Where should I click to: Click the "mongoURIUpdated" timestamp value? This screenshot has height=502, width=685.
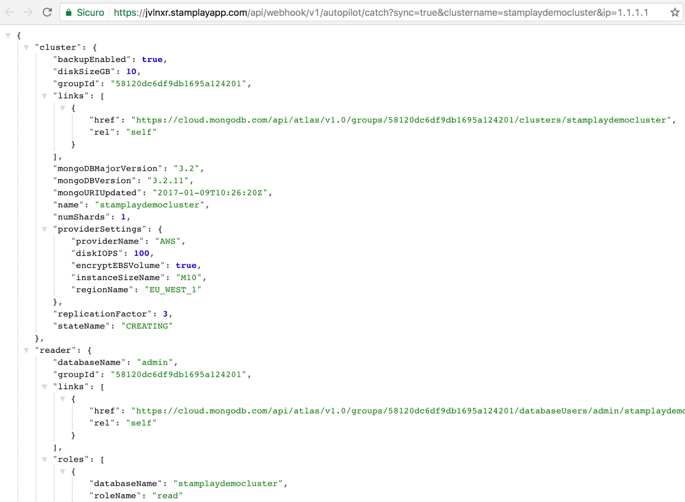point(210,193)
